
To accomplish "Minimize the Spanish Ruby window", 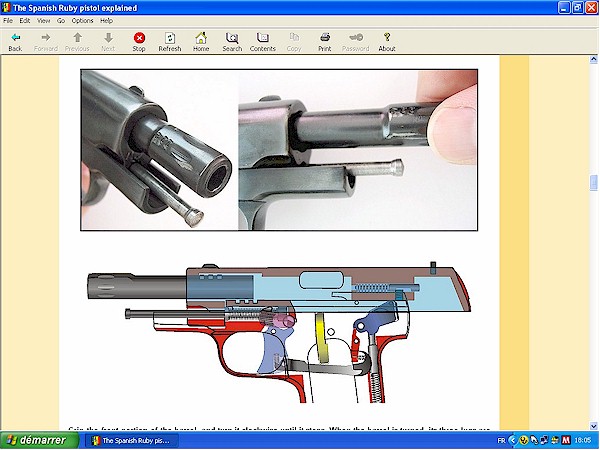I will (x=564, y=8).
